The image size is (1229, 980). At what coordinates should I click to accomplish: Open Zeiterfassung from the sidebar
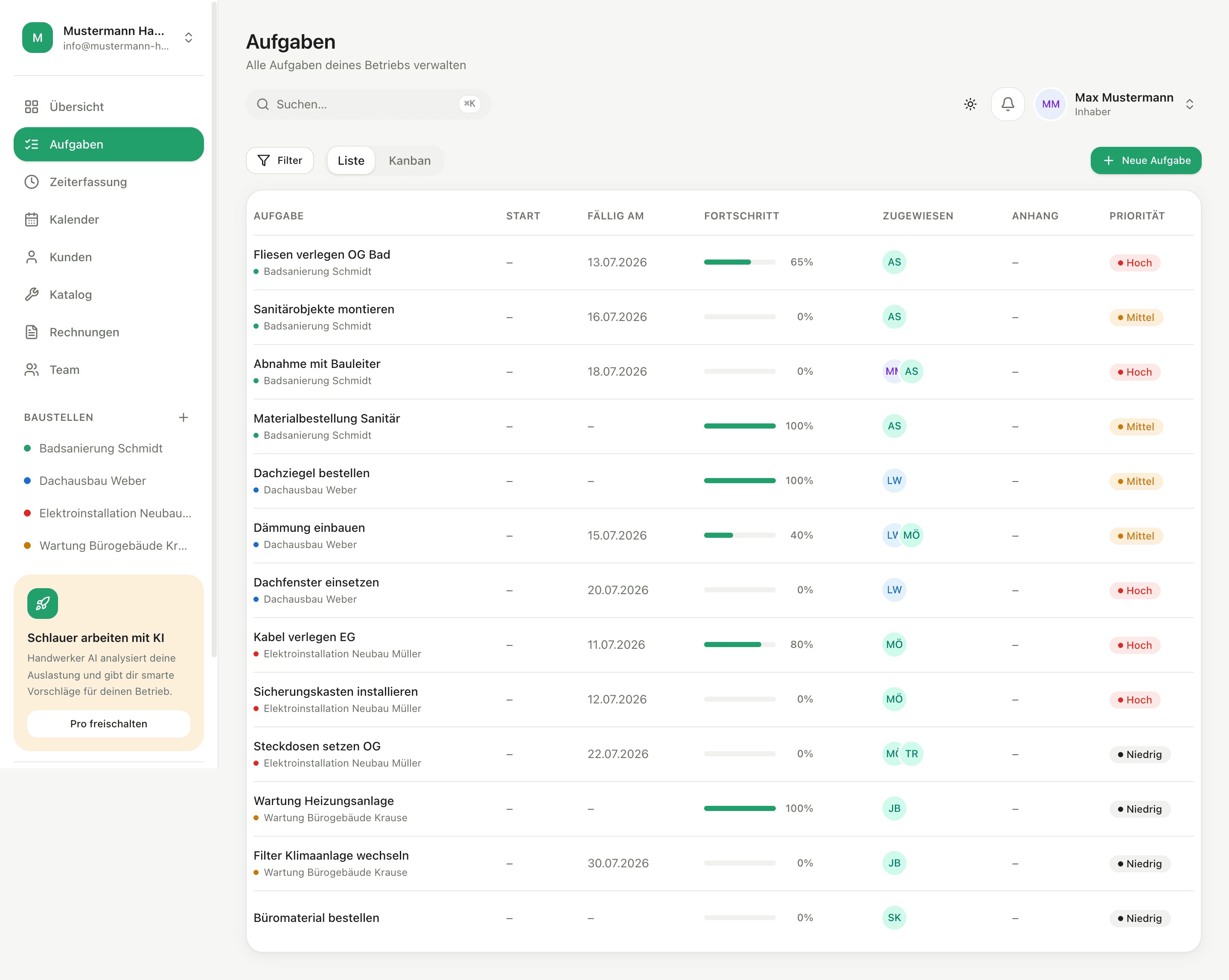coord(108,182)
